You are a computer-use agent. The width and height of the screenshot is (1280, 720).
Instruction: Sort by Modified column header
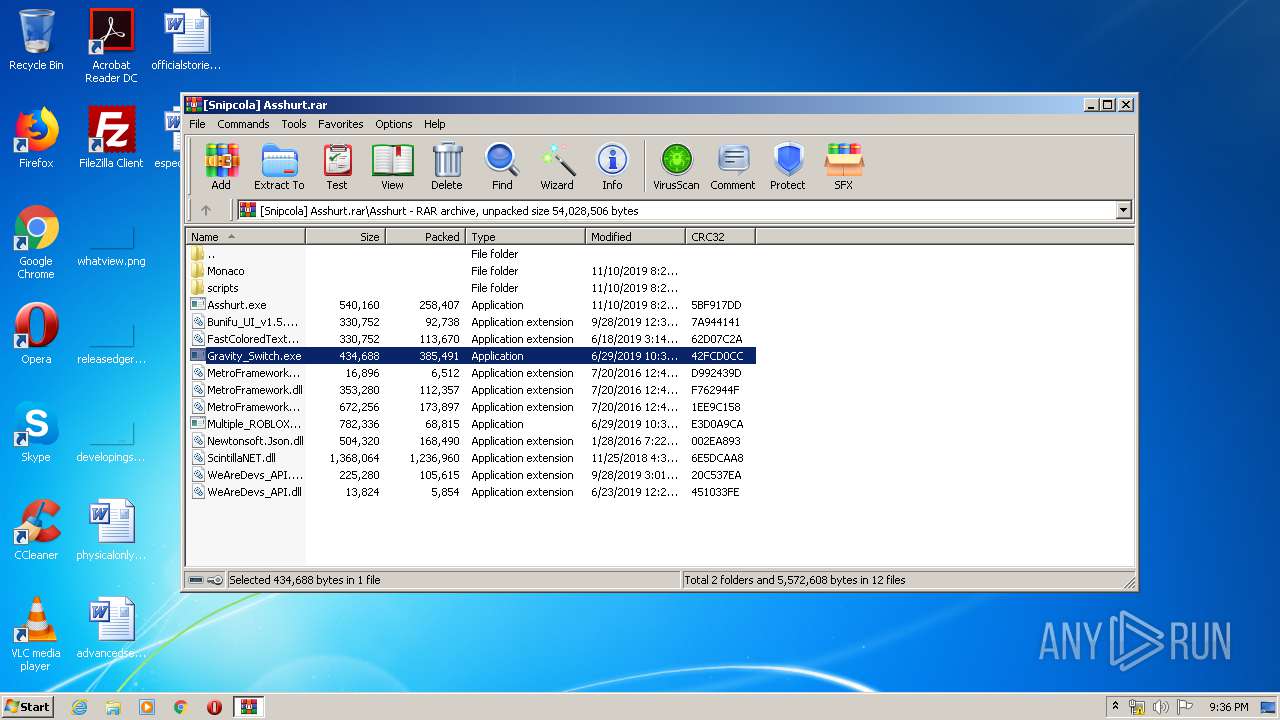tap(635, 237)
